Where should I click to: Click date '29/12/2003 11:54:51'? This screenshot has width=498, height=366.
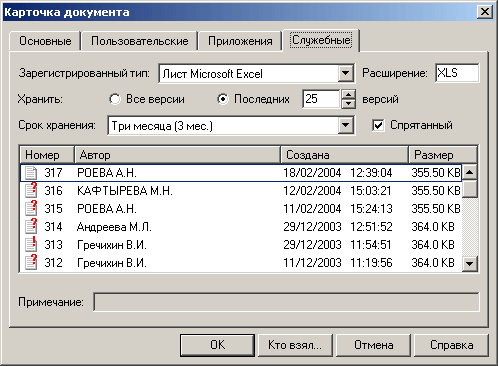pyautogui.click(x=338, y=245)
